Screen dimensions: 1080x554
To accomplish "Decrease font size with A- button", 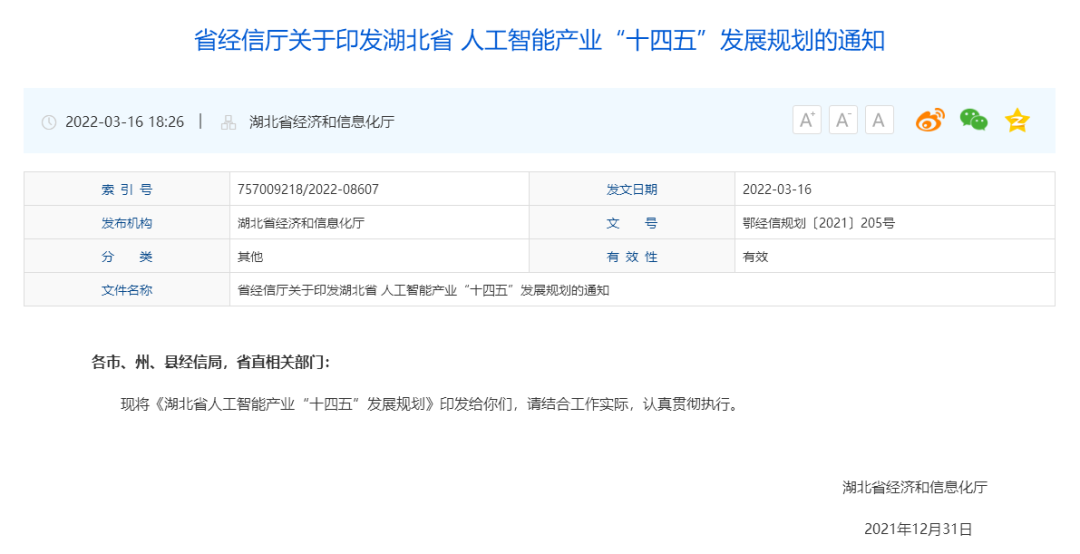I will pos(843,121).
